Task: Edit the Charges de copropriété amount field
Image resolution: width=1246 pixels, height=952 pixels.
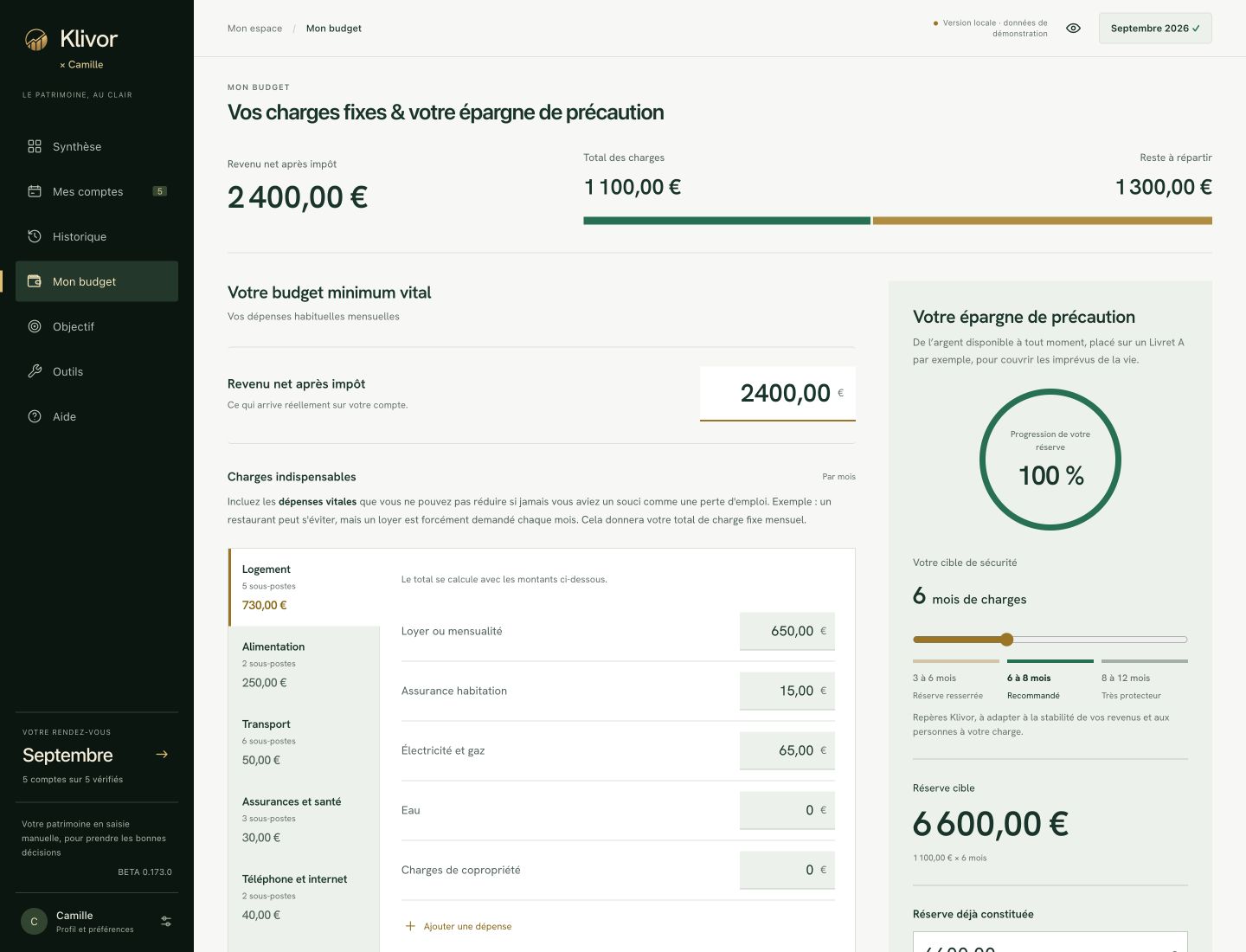Action: pyautogui.click(x=787, y=870)
